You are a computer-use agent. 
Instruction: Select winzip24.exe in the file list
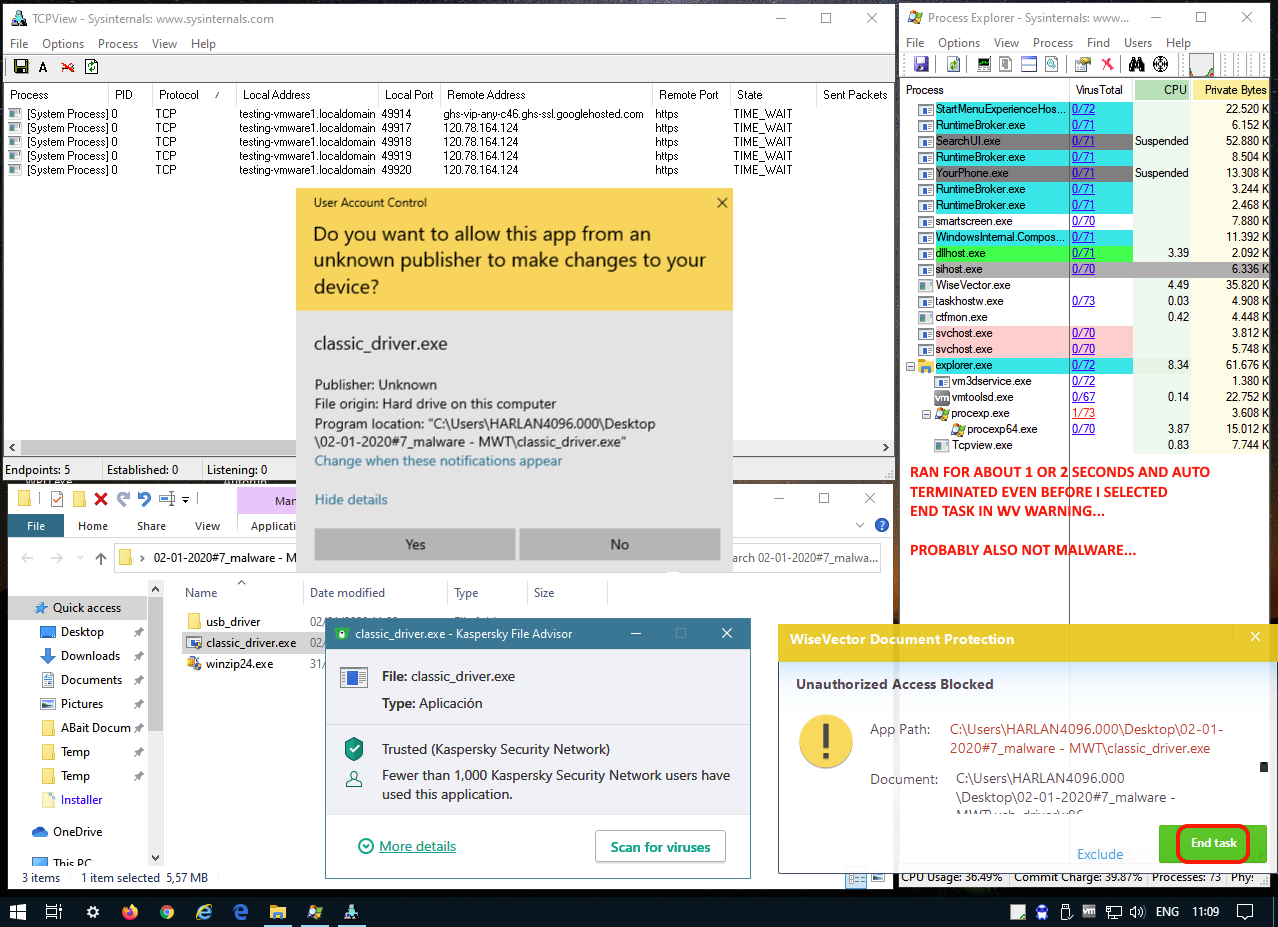pyautogui.click(x=239, y=664)
